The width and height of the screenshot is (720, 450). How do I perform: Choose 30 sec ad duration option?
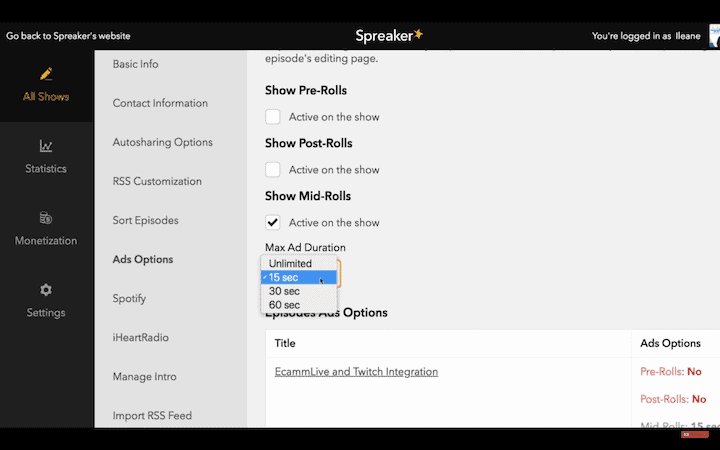[284, 291]
